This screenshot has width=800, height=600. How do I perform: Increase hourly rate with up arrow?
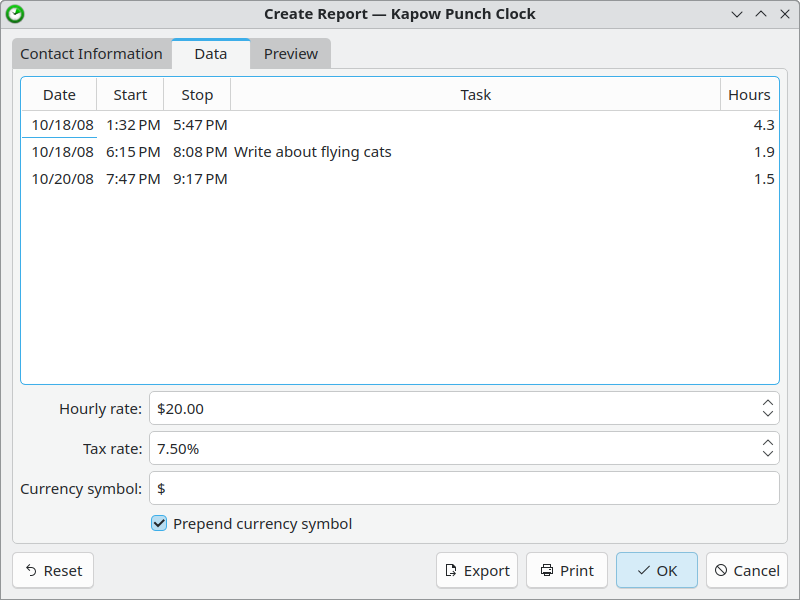coord(767,402)
